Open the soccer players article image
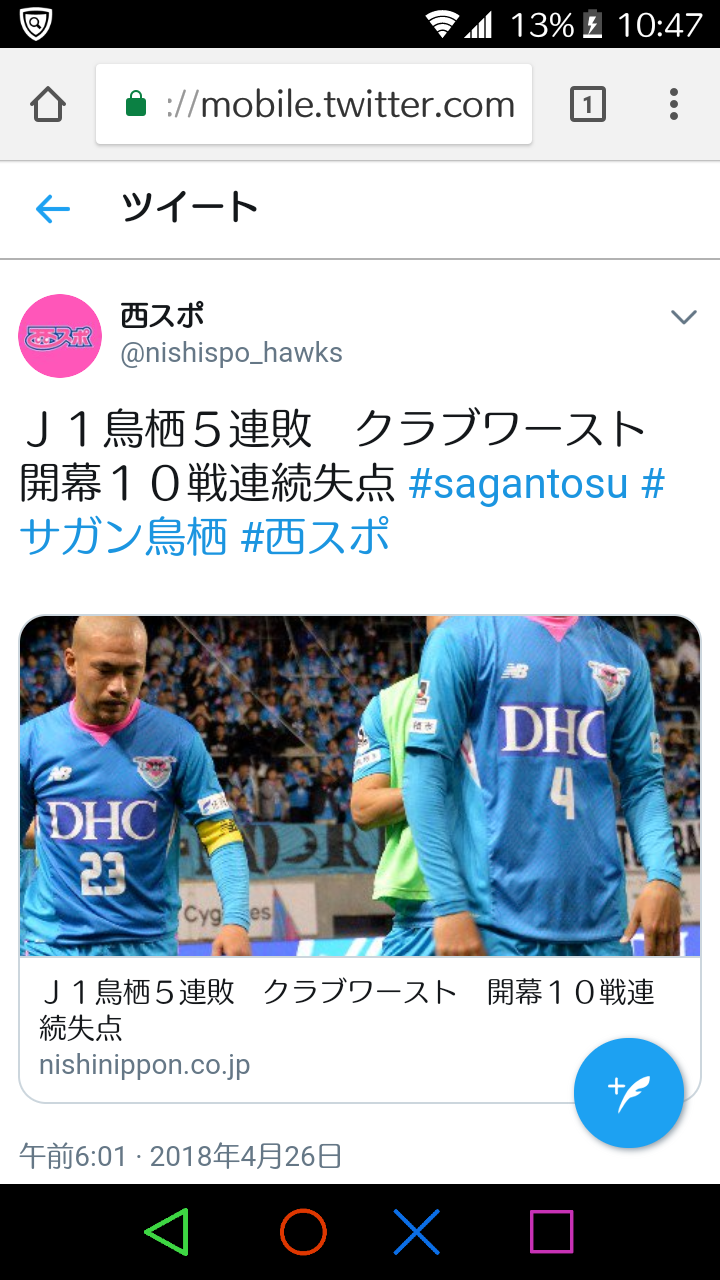The height and width of the screenshot is (1280, 720). click(x=360, y=786)
